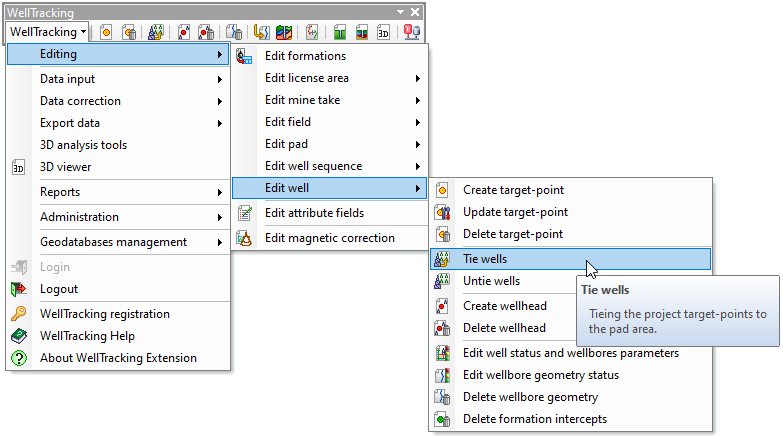
Task: Click the multicolor layered section toolbar icon
Action: [x=362, y=32]
